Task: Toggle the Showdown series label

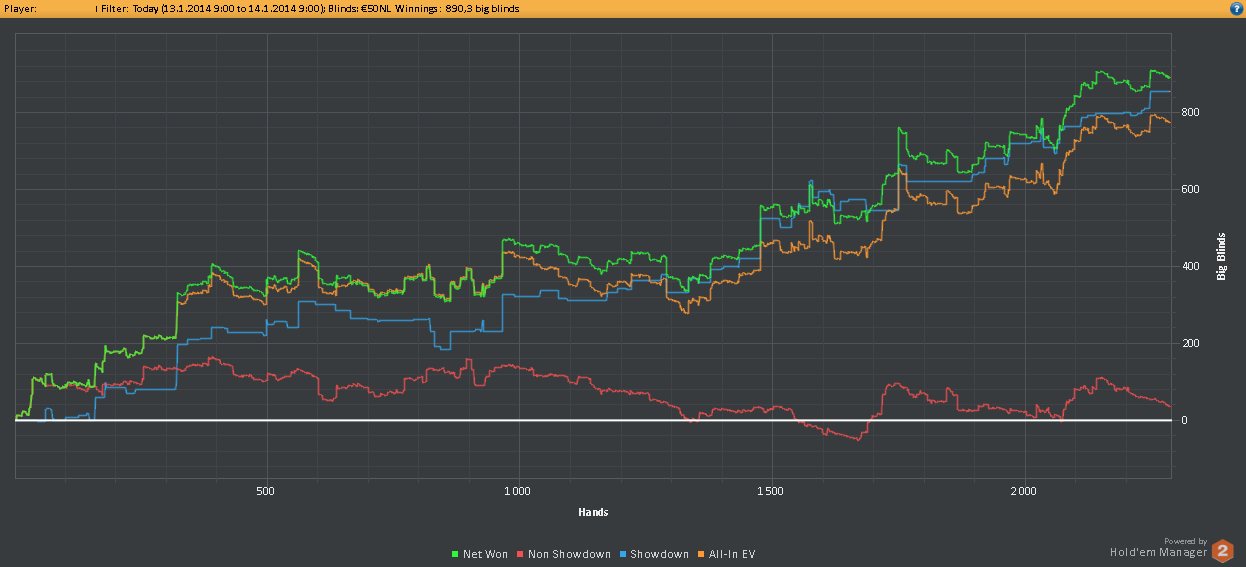Action: pos(658,554)
